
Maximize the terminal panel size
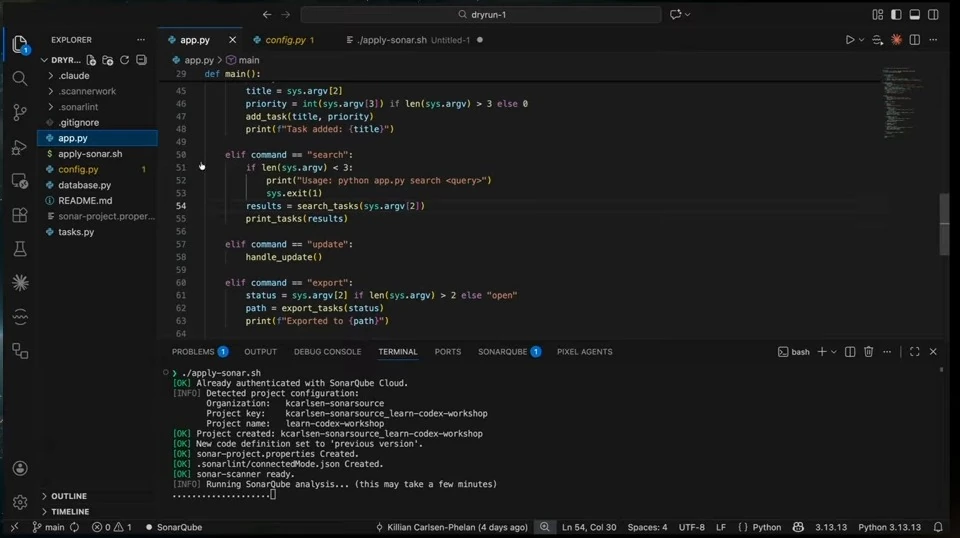(915, 352)
